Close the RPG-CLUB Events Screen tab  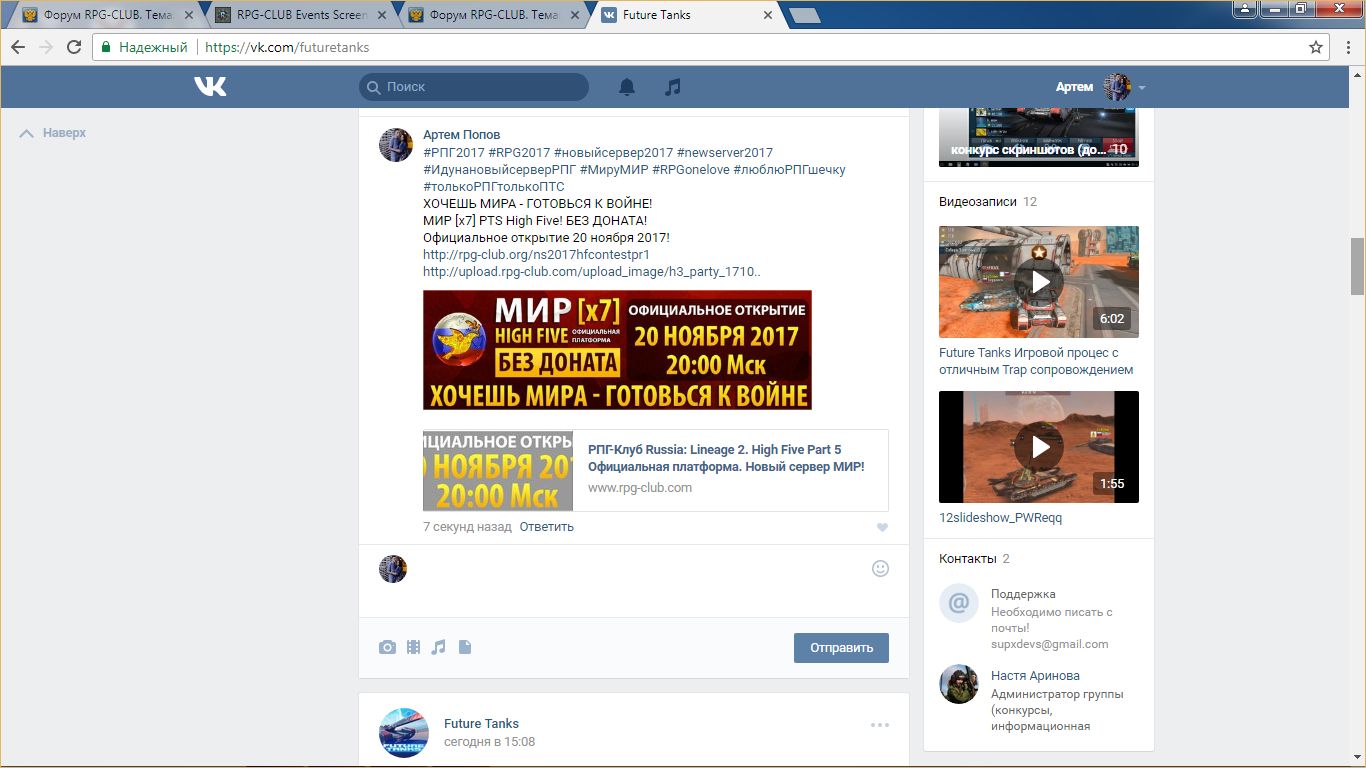[382, 15]
